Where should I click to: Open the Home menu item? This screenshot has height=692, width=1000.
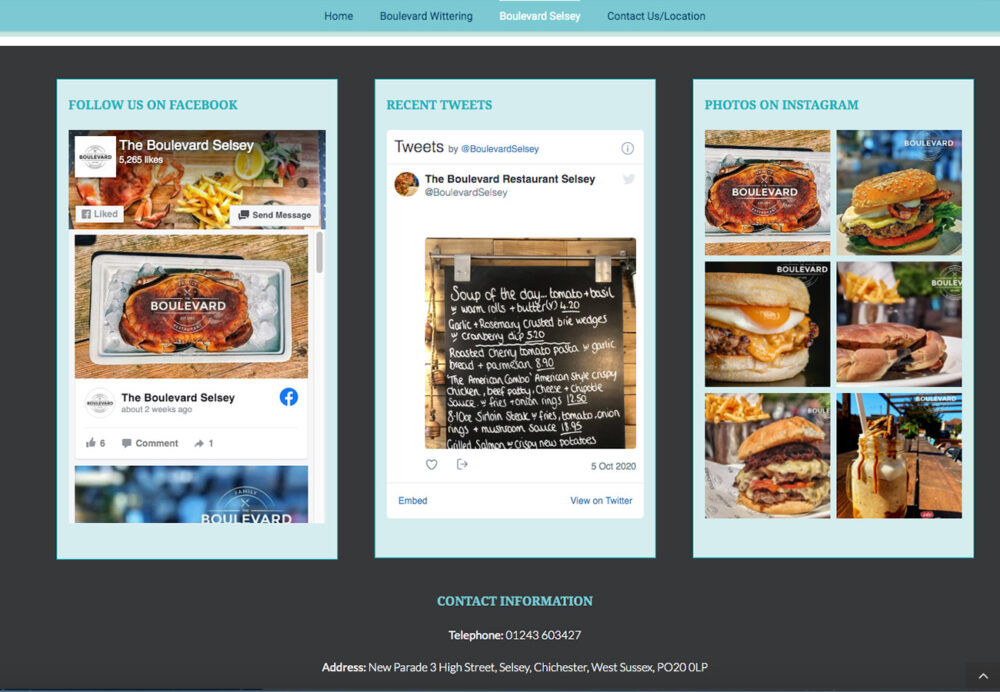pos(338,16)
